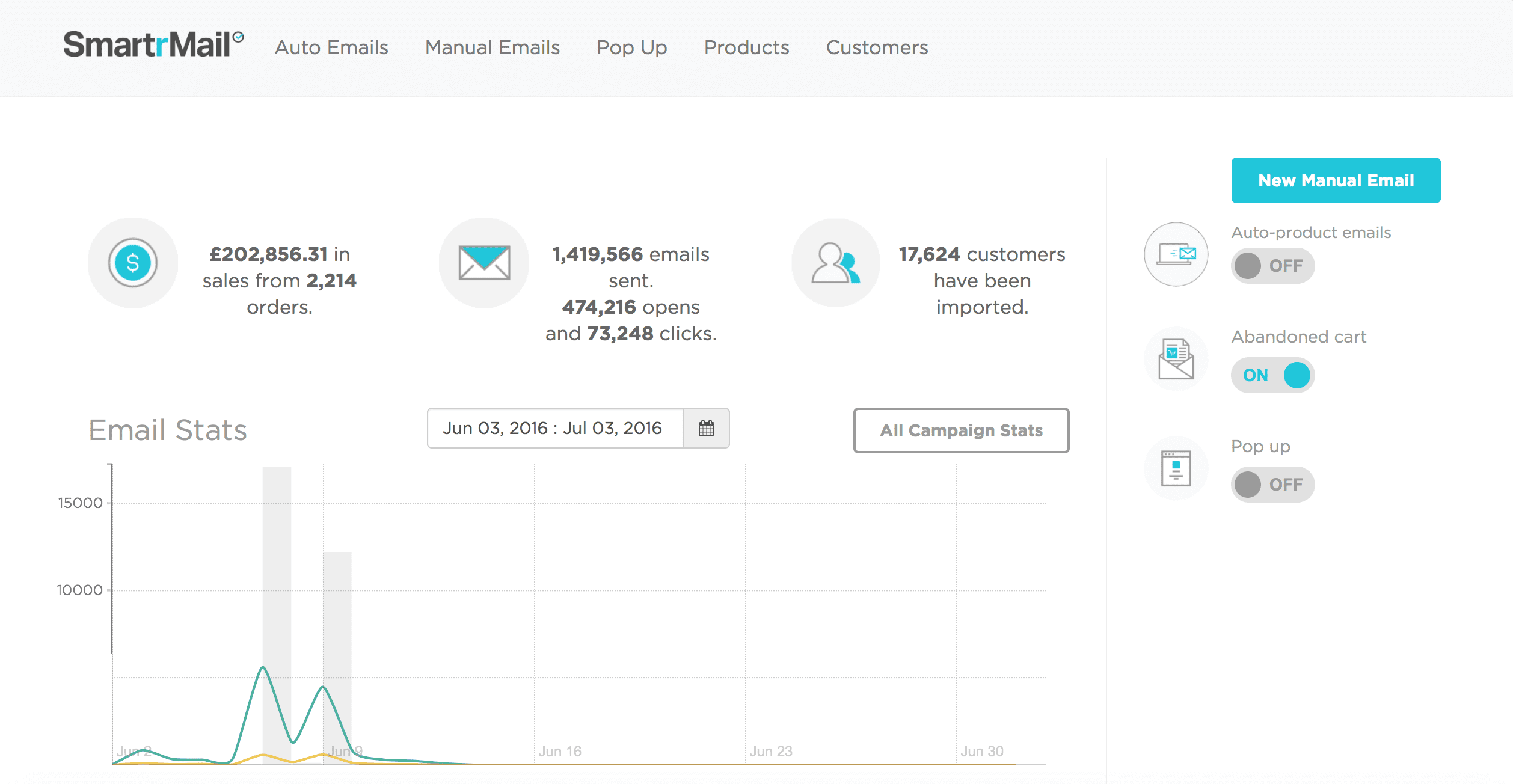Viewport: 1513px width, 784px height.
Task: Select the Manual Emails tab
Action: 494,47
